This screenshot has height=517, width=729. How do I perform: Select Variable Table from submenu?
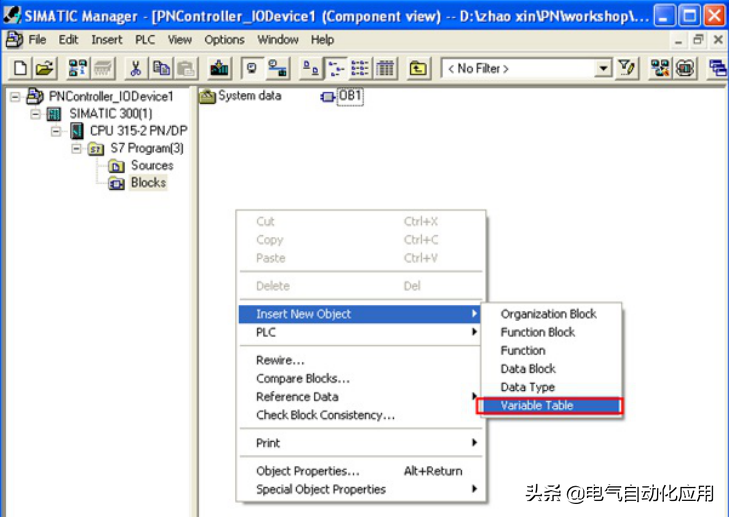tap(550, 405)
